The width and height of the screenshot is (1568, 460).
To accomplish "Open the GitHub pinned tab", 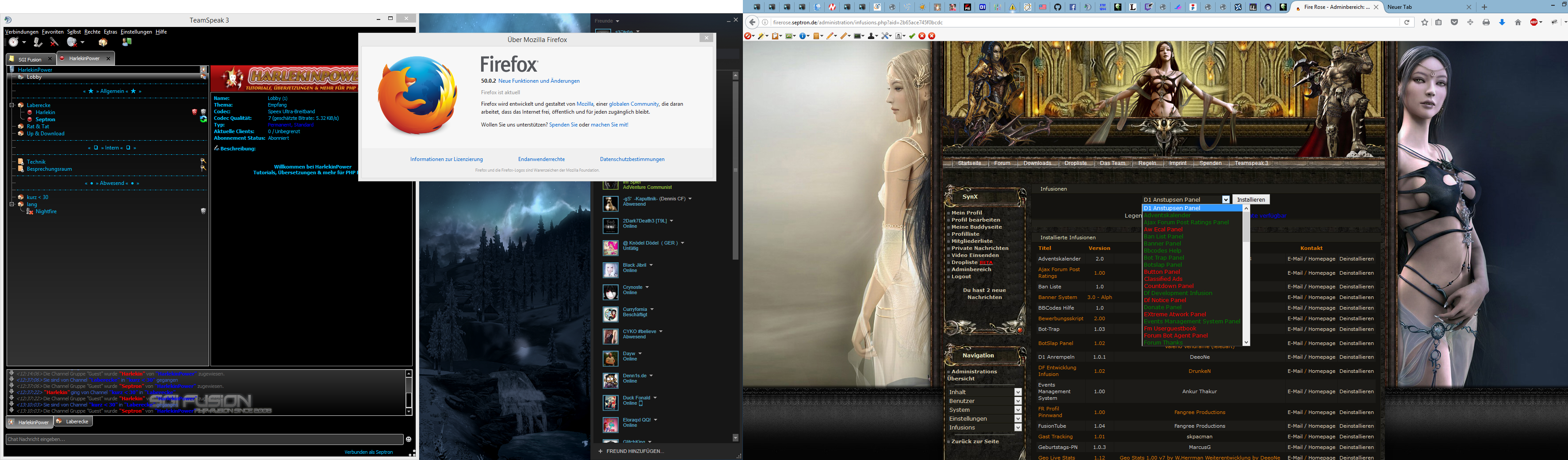I will point(1058,7).
